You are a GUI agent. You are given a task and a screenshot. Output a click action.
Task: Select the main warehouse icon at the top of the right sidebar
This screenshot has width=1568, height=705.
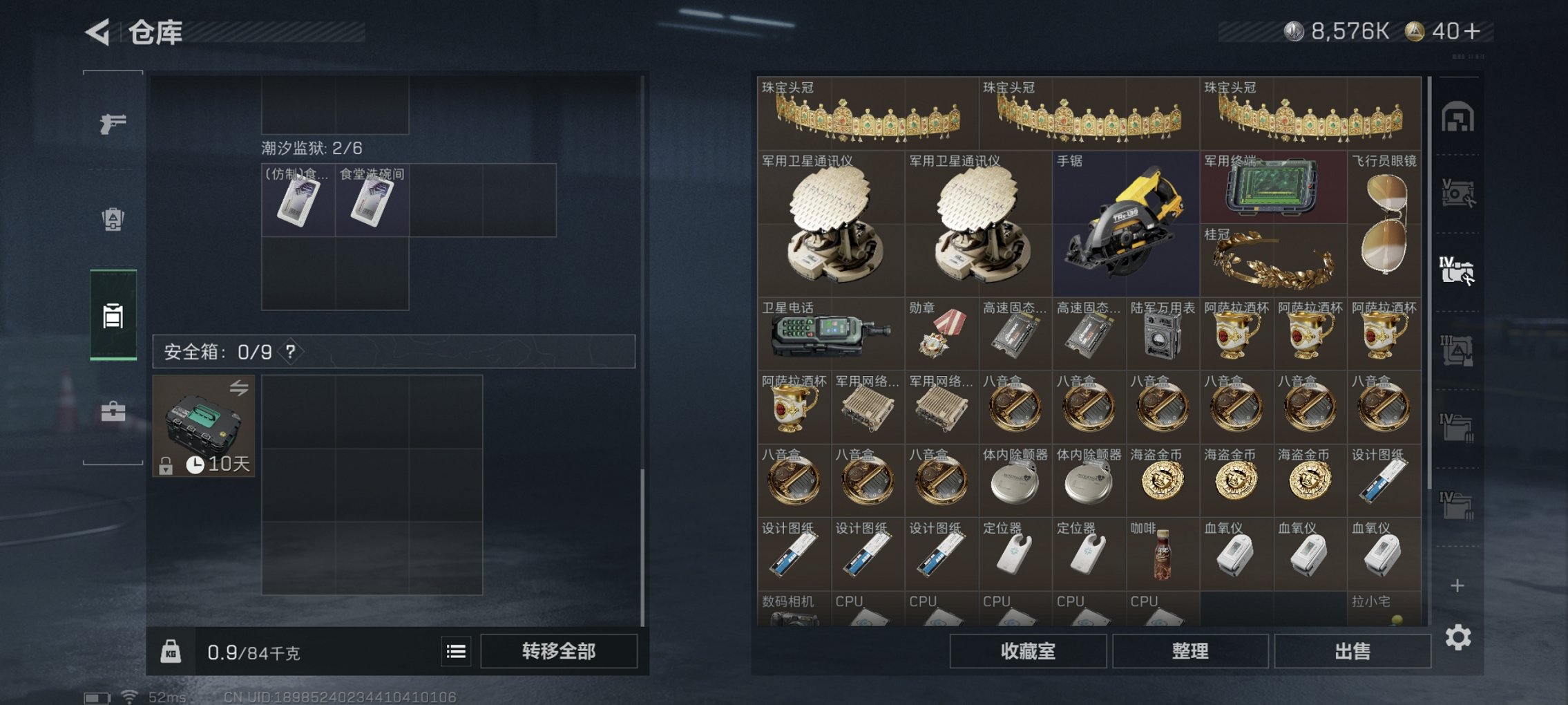pyautogui.click(x=1457, y=117)
